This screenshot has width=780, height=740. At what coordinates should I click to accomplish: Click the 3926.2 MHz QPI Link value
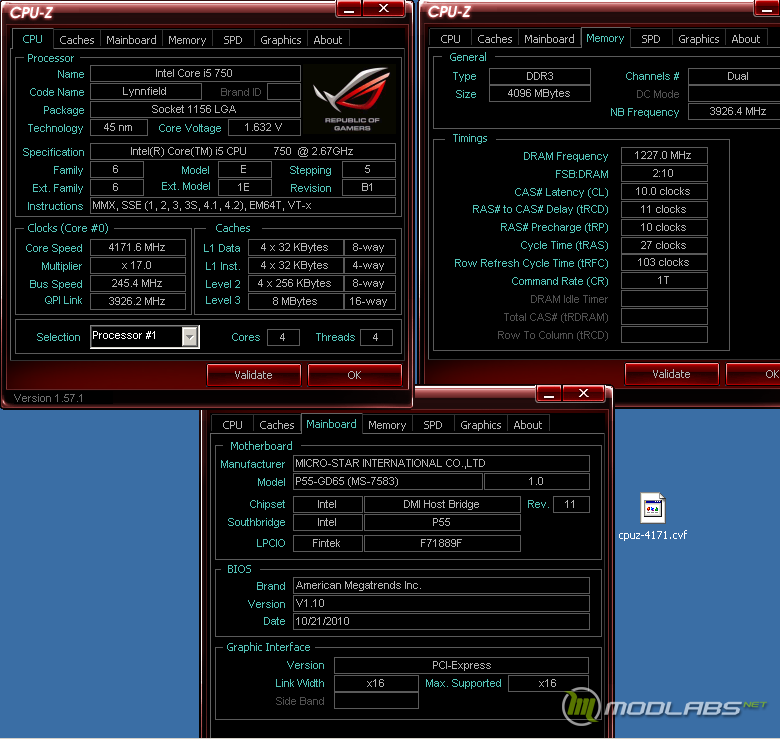pyautogui.click(x=138, y=301)
